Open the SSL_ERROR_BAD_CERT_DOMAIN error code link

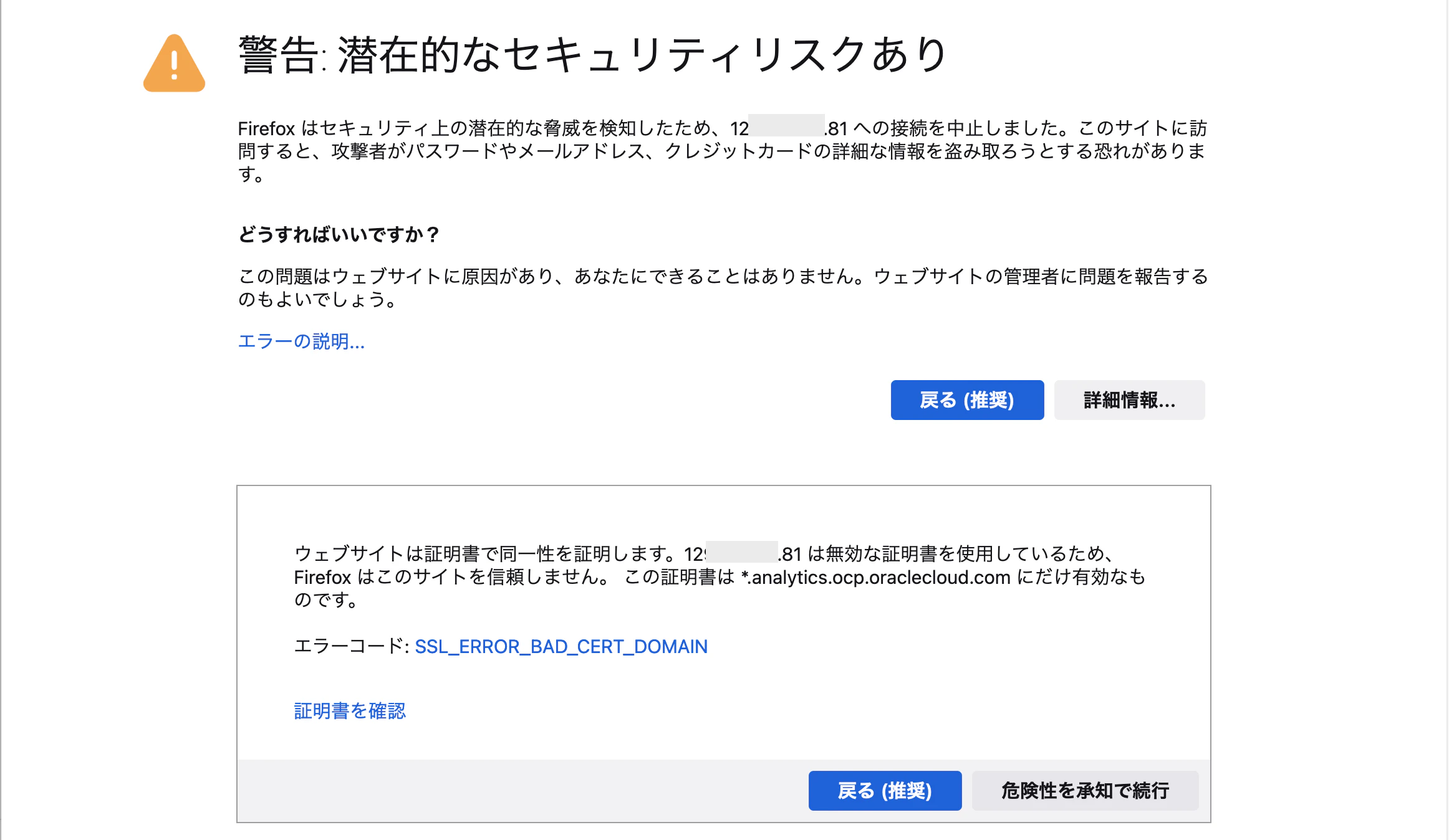coord(561,647)
